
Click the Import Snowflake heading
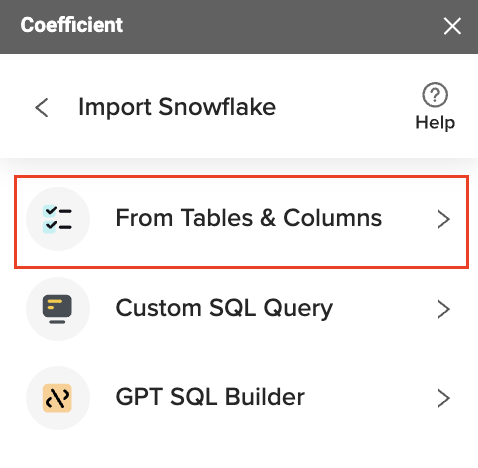[177, 107]
